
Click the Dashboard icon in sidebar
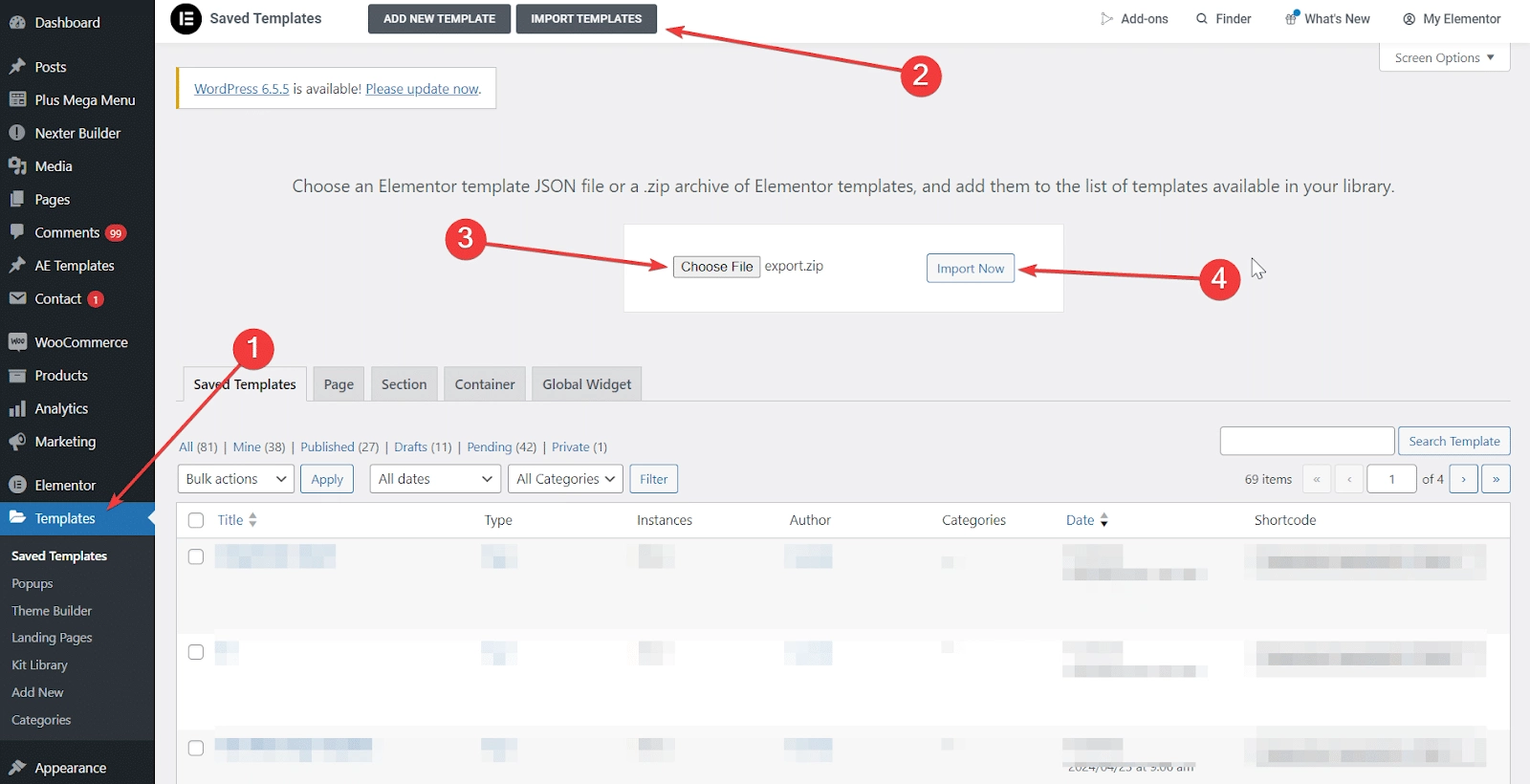point(17,22)
